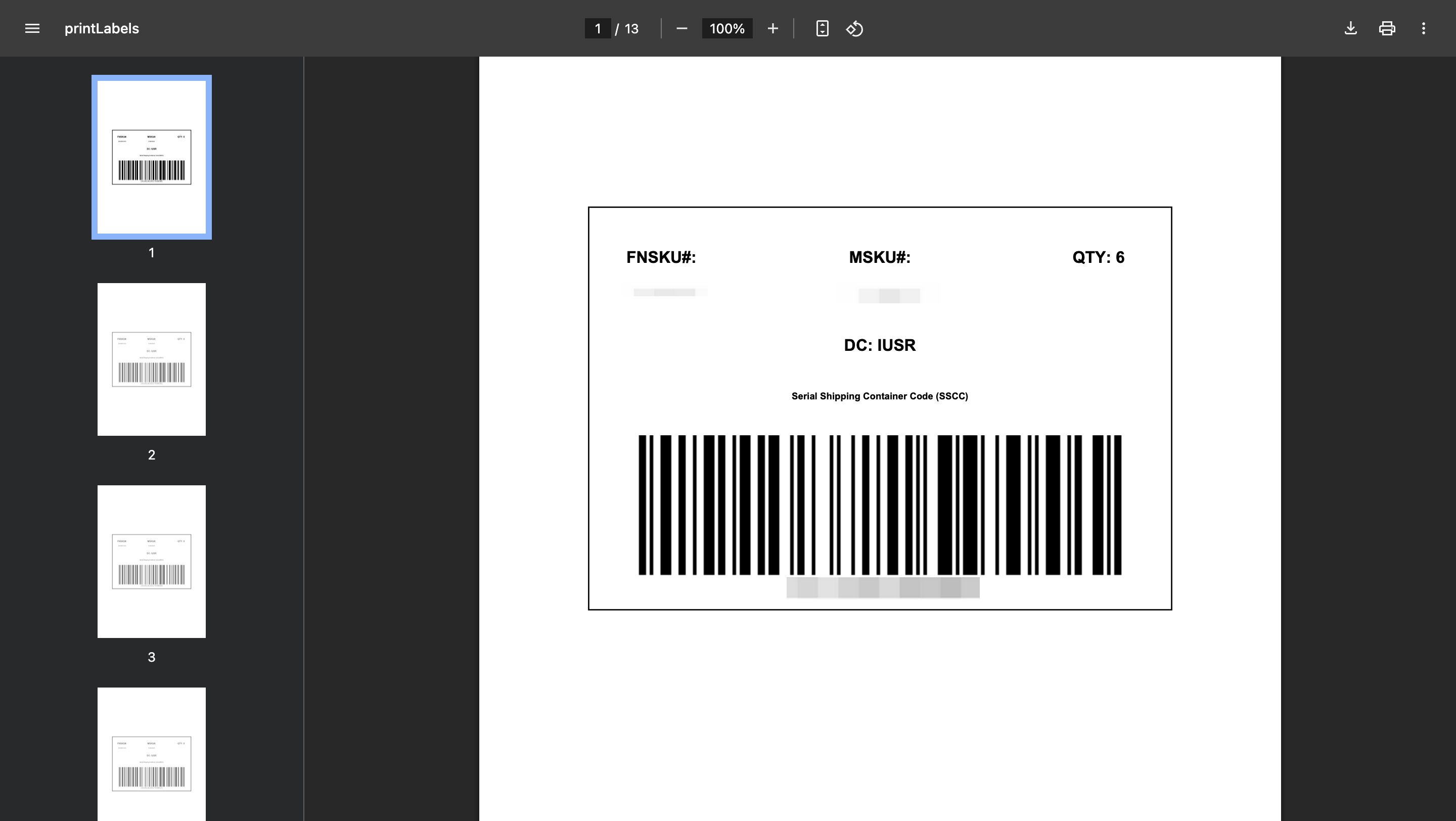Click the FNSKU#: label text

pyautogui.click(x=661, y=257)
